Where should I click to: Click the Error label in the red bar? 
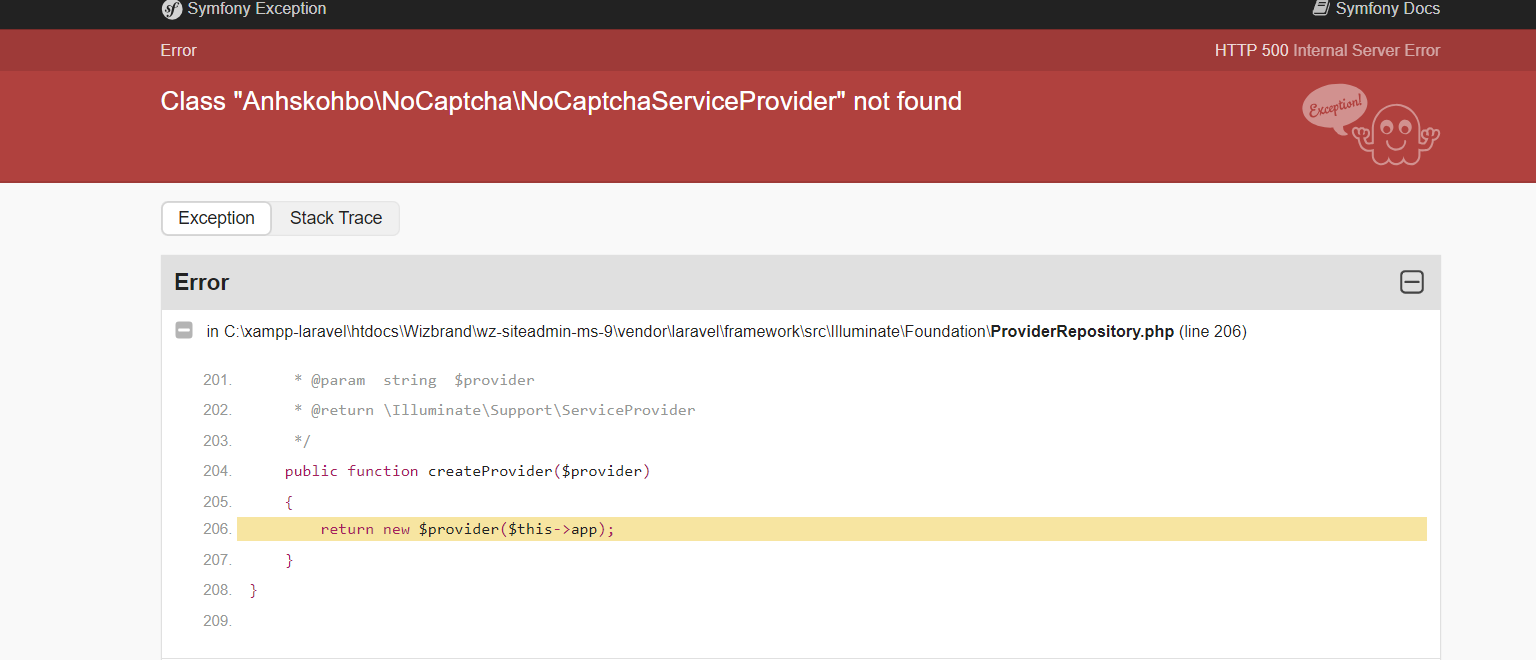point(178,50)
